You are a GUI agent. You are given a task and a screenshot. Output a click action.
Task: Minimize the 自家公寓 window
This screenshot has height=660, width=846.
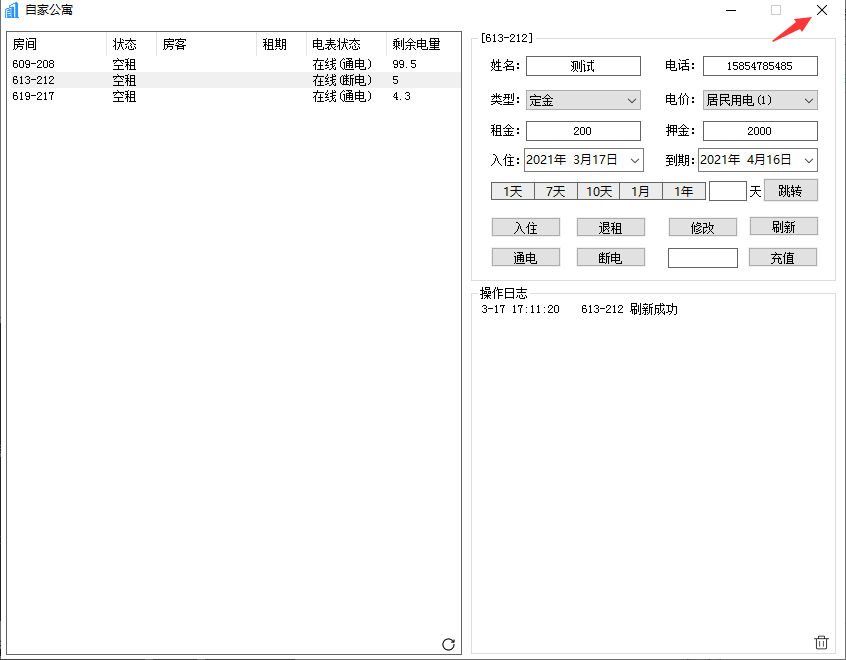click(x=731, y=10)
